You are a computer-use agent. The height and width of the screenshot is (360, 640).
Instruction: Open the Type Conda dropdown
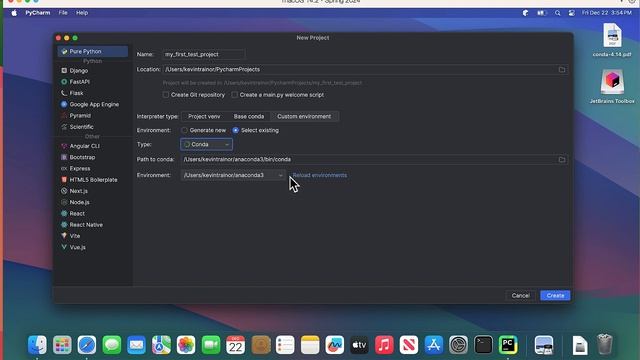pos(207,144)
